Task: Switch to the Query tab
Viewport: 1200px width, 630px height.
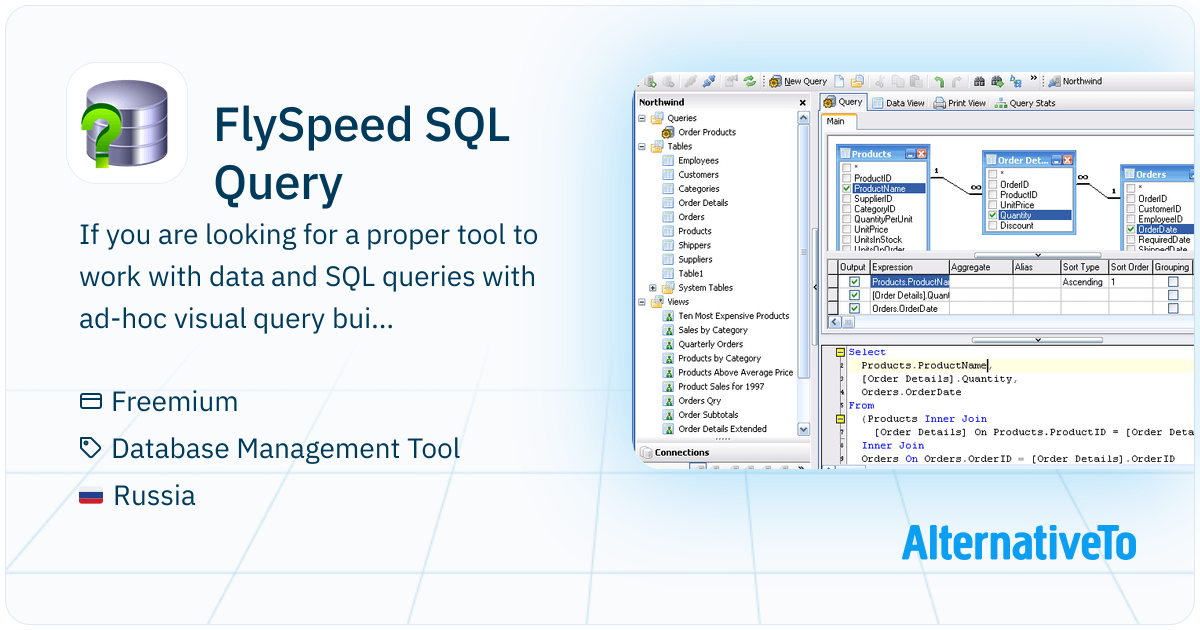Action: point(843,102)
